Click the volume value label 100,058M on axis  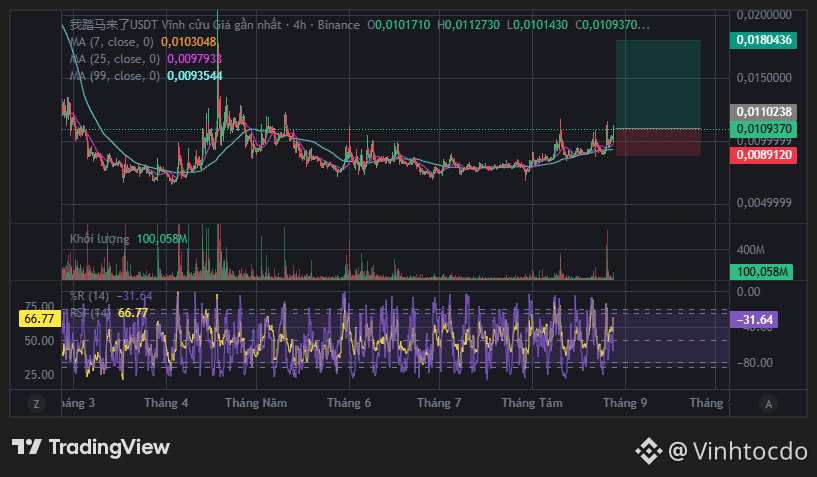coord(761,272)
